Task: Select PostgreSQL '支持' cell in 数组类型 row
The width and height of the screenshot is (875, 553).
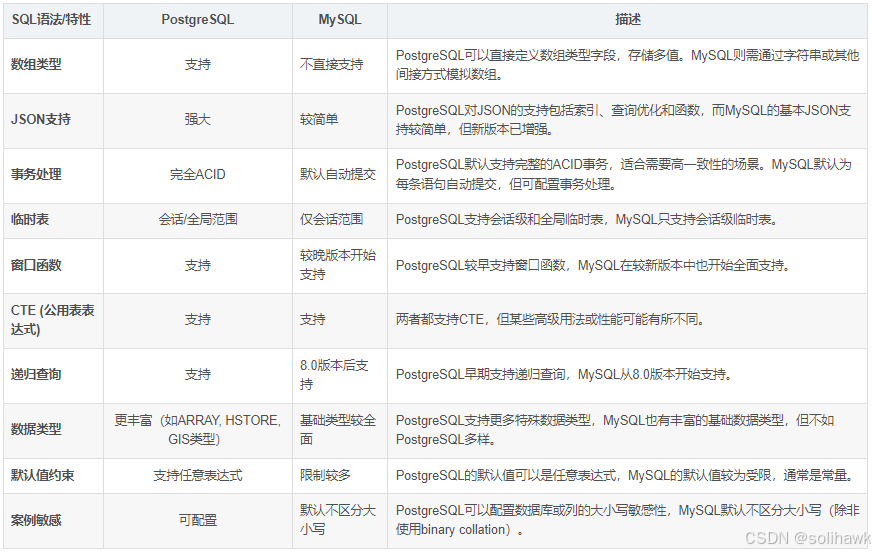Action: (198, 65)
